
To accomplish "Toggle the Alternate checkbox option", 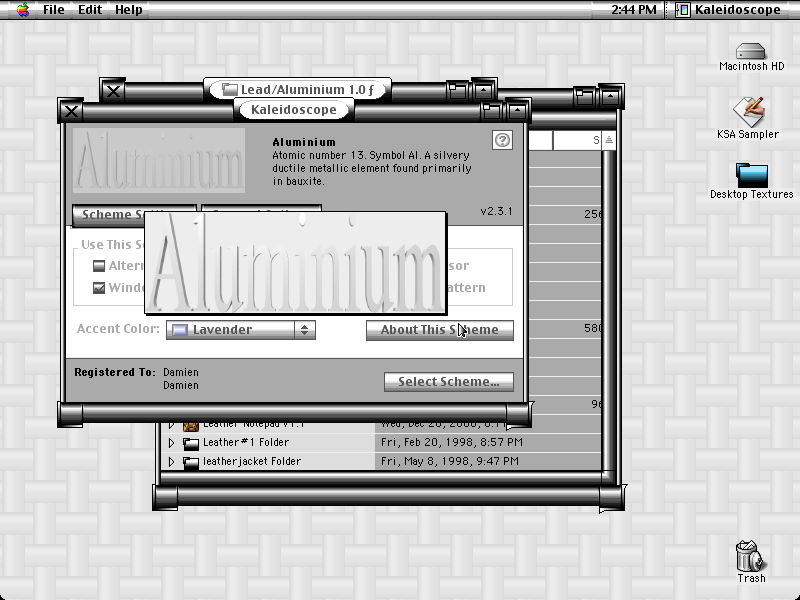I will coord(99,266).
